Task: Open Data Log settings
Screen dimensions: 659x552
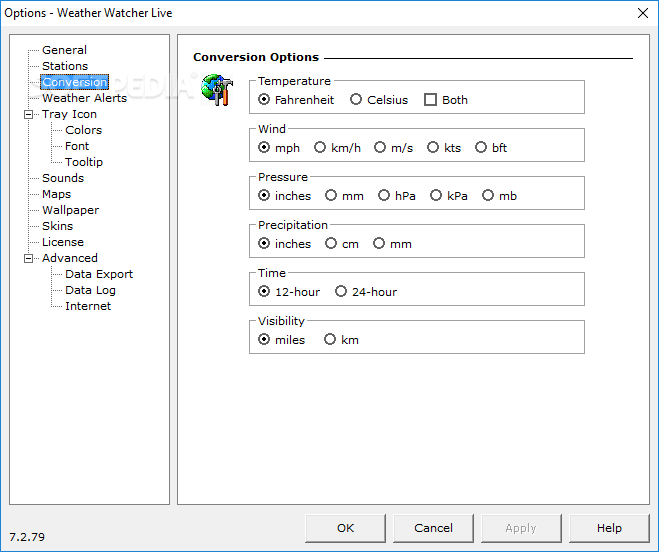Action: 90,290
